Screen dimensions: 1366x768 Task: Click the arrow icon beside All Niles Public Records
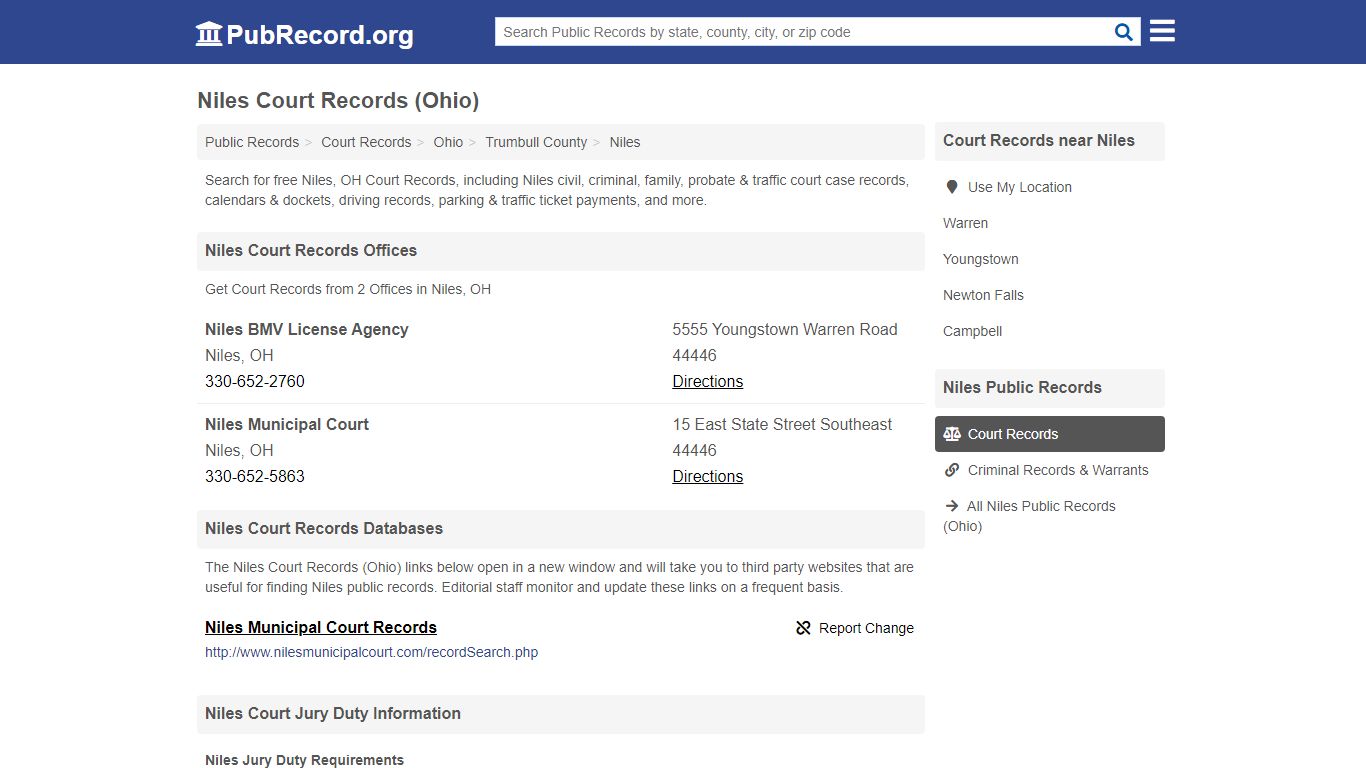(x=952, y=506)
